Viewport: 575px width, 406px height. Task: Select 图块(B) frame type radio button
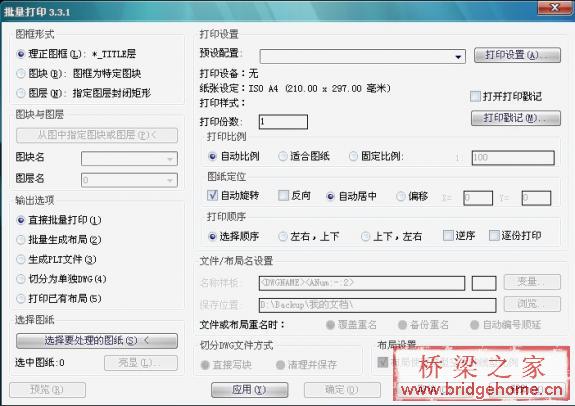pos(21,74)
